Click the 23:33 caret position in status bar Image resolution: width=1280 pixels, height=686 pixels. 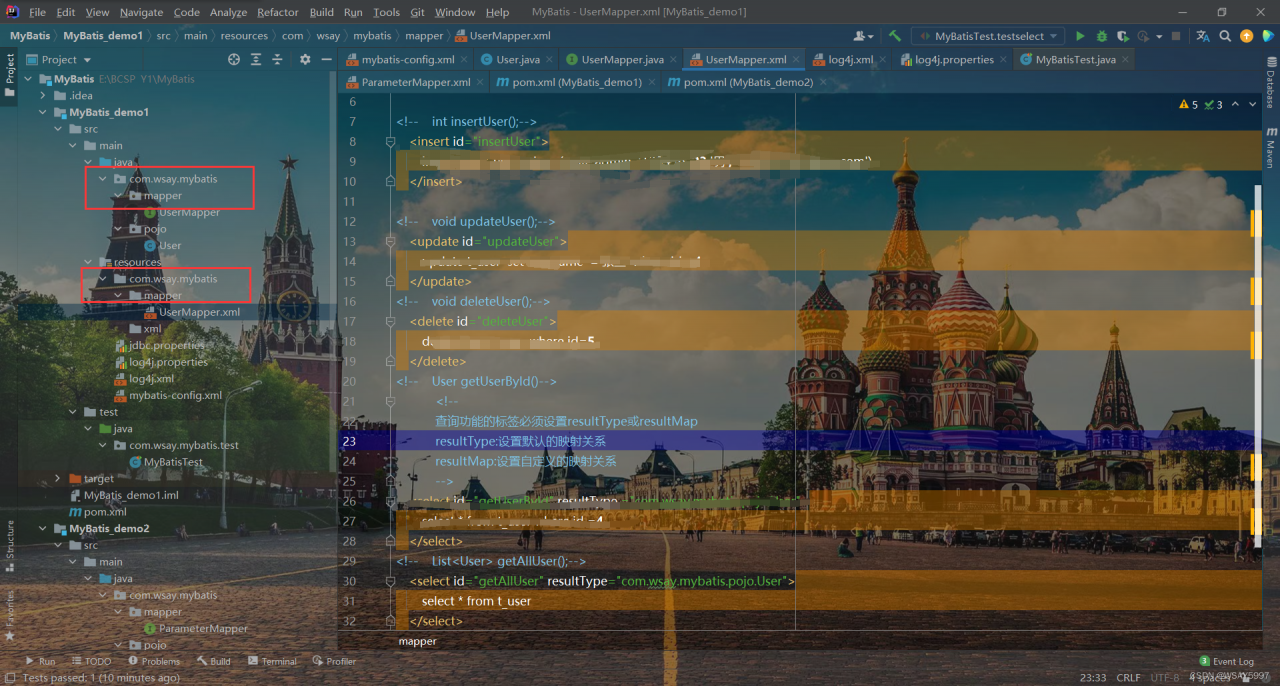coord(1093,677)
